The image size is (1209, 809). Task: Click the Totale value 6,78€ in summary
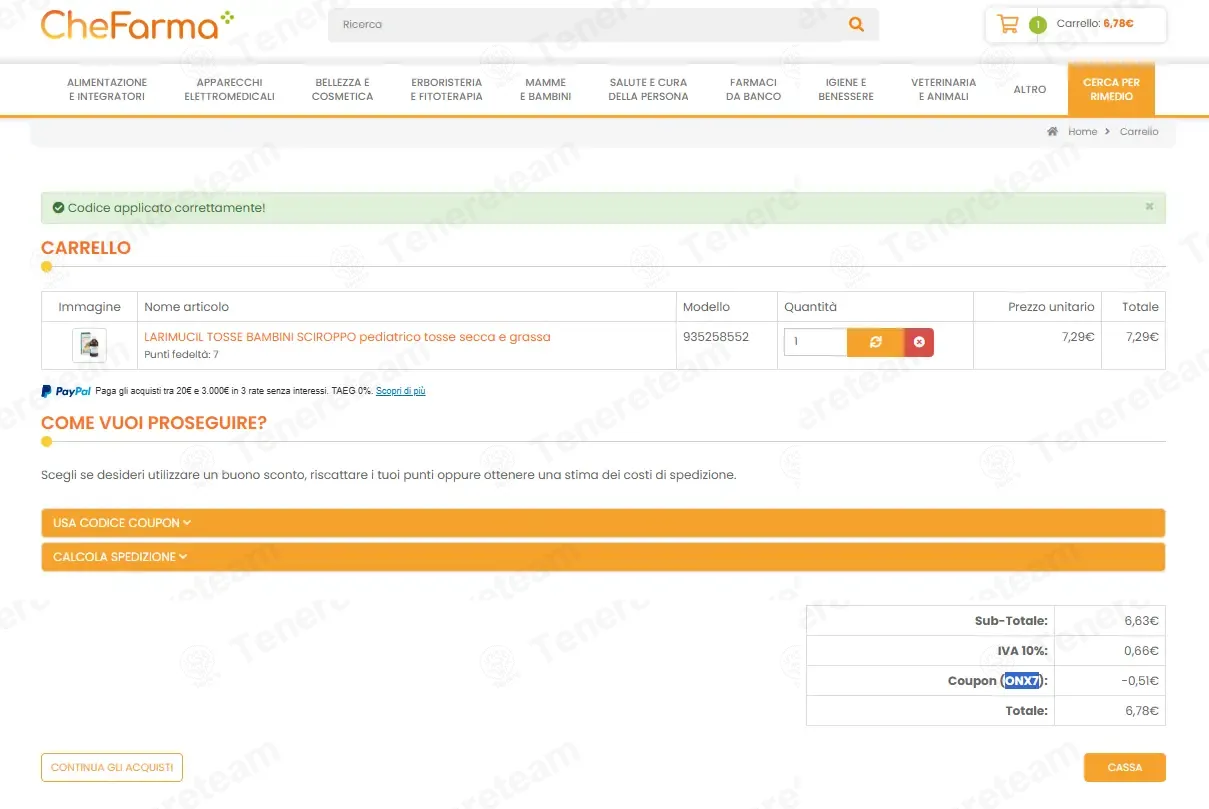pos(1141,711)
